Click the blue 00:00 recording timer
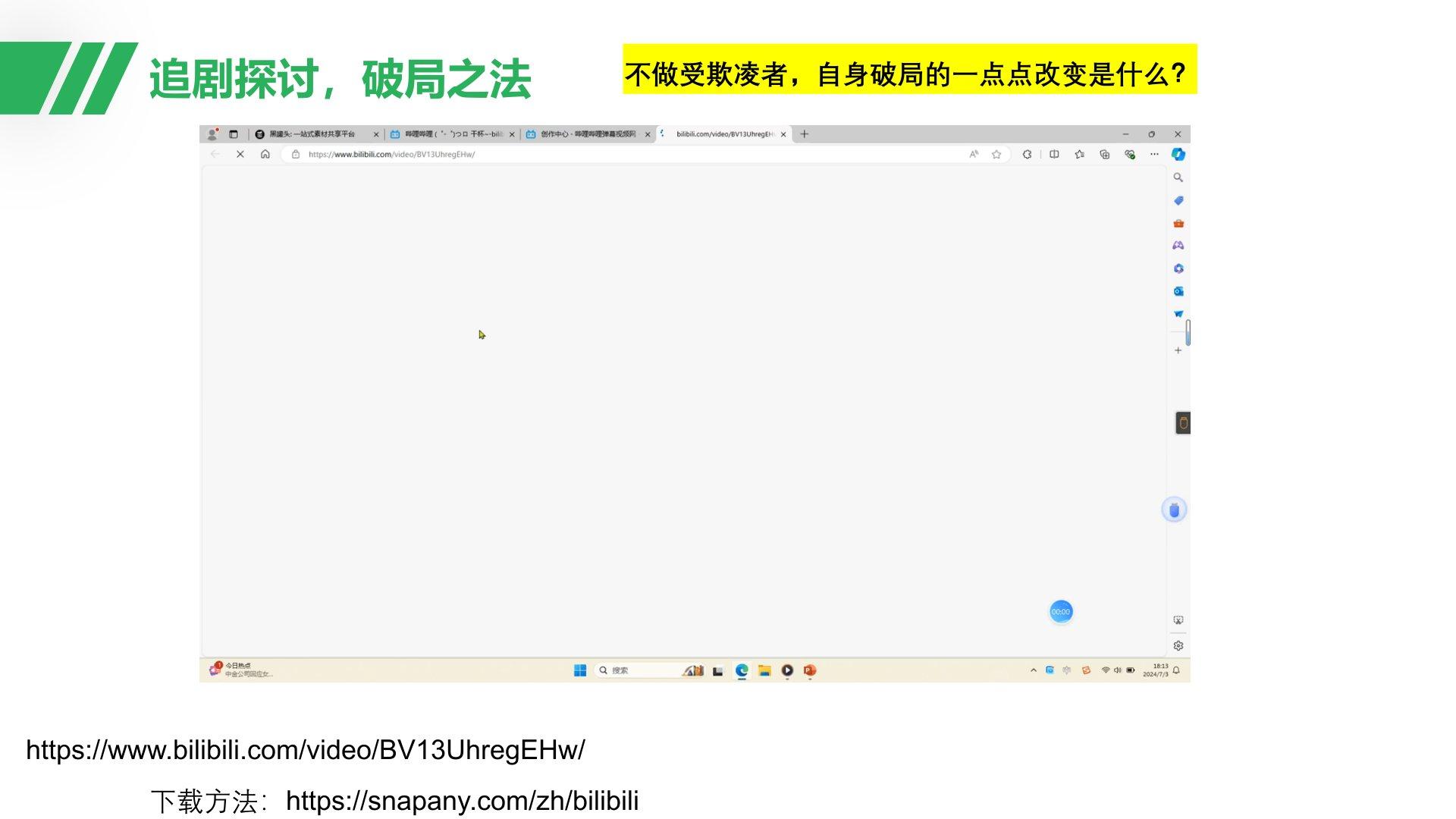 click(1060, 612)
